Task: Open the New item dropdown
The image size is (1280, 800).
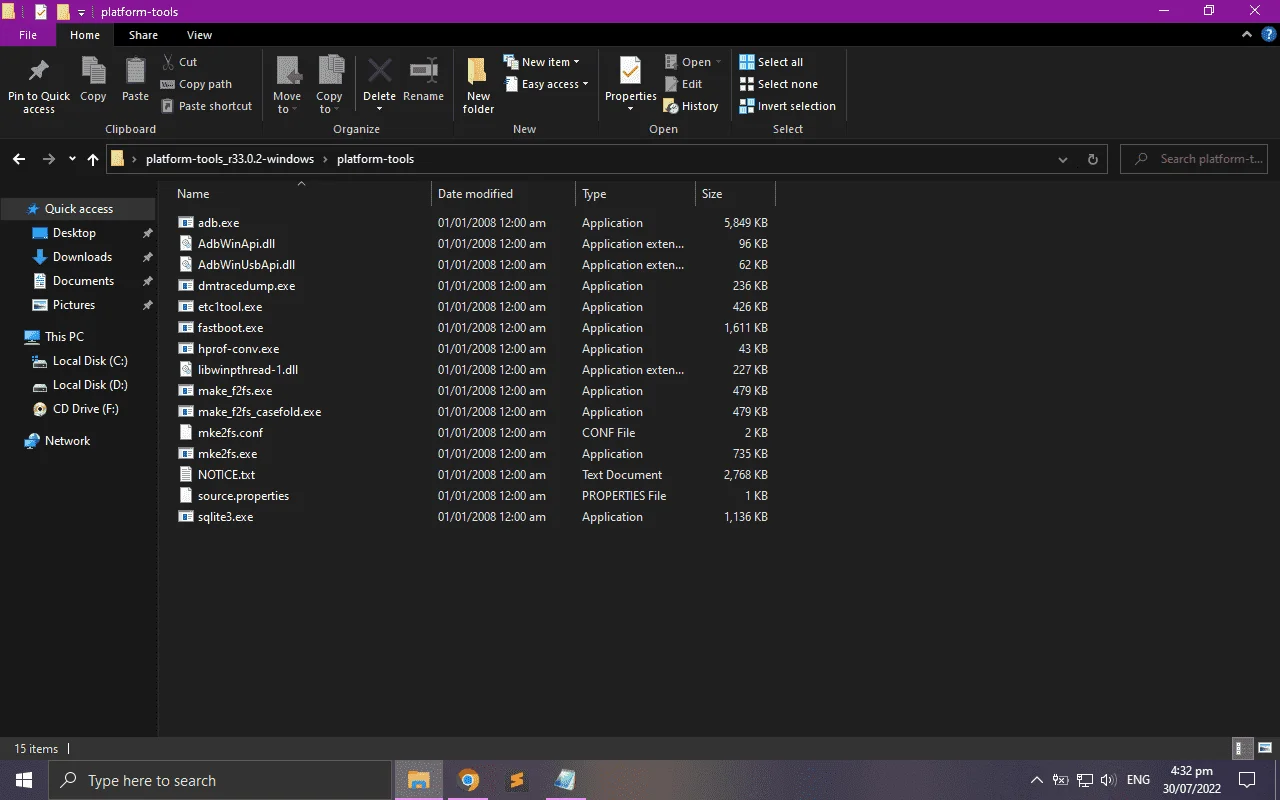Action: click(x=541, y=62)
